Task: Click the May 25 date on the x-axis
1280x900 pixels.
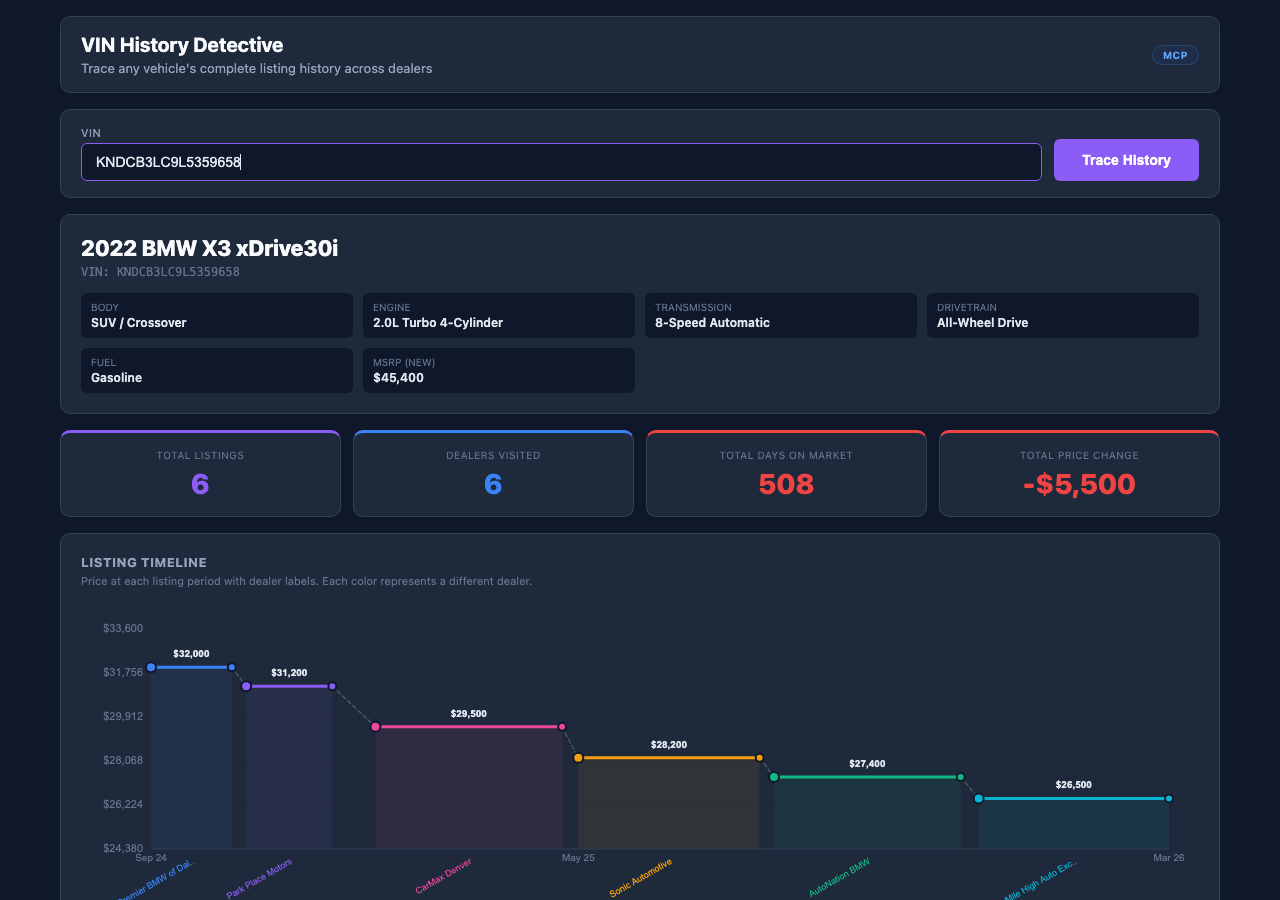Action: (578, 858)
